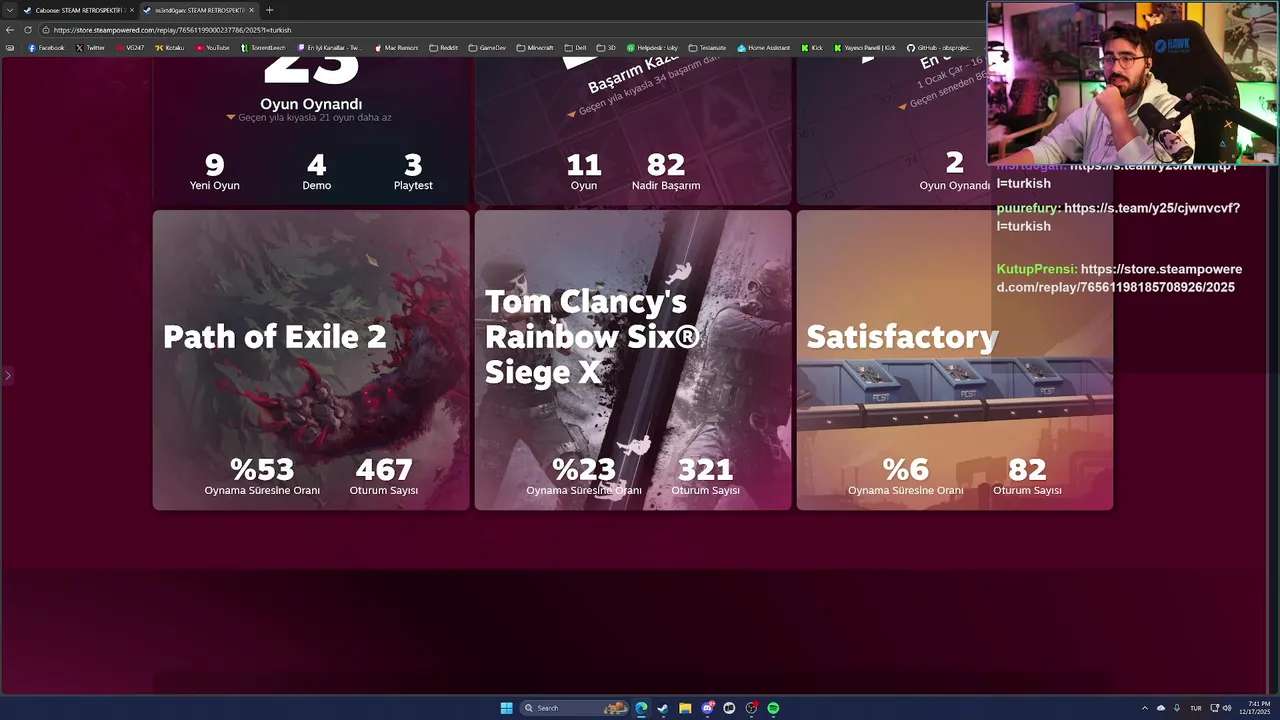Open the Kick bookmark
1280x720 pixels.
(811, 48)
